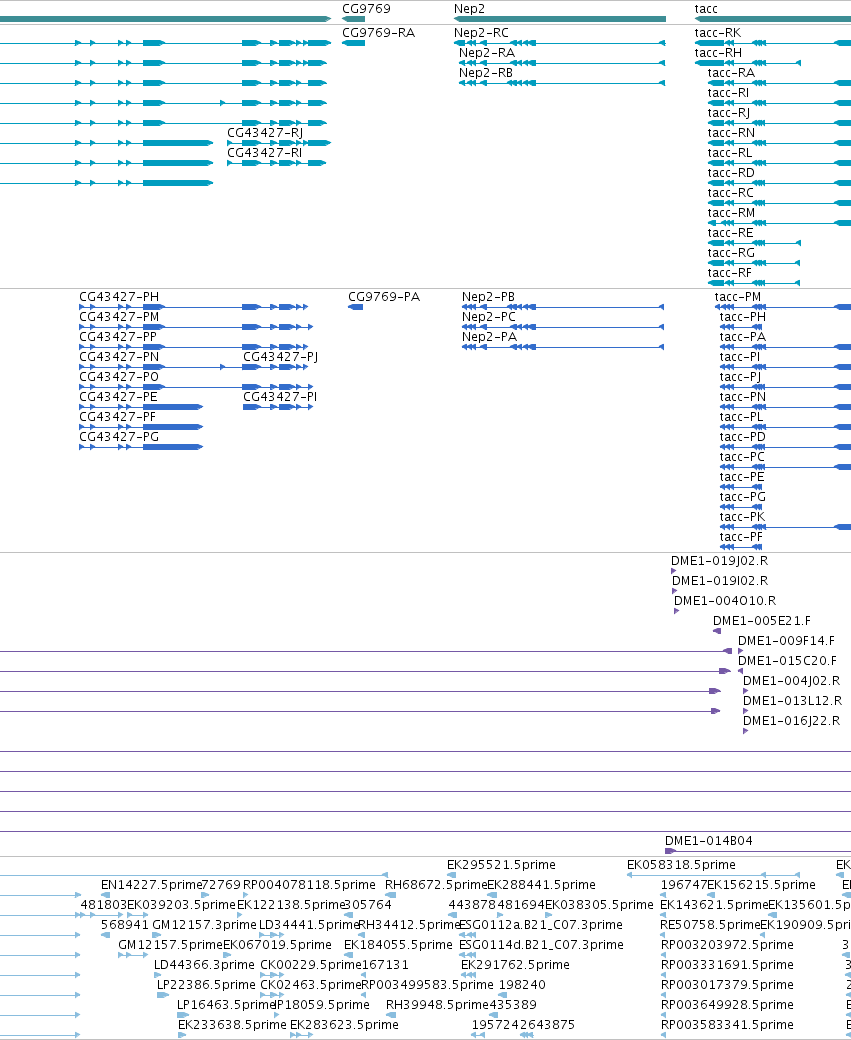Open protein CG43427-PH
The width and height of the screenshot is (851, 1040).
coord(119,296)
